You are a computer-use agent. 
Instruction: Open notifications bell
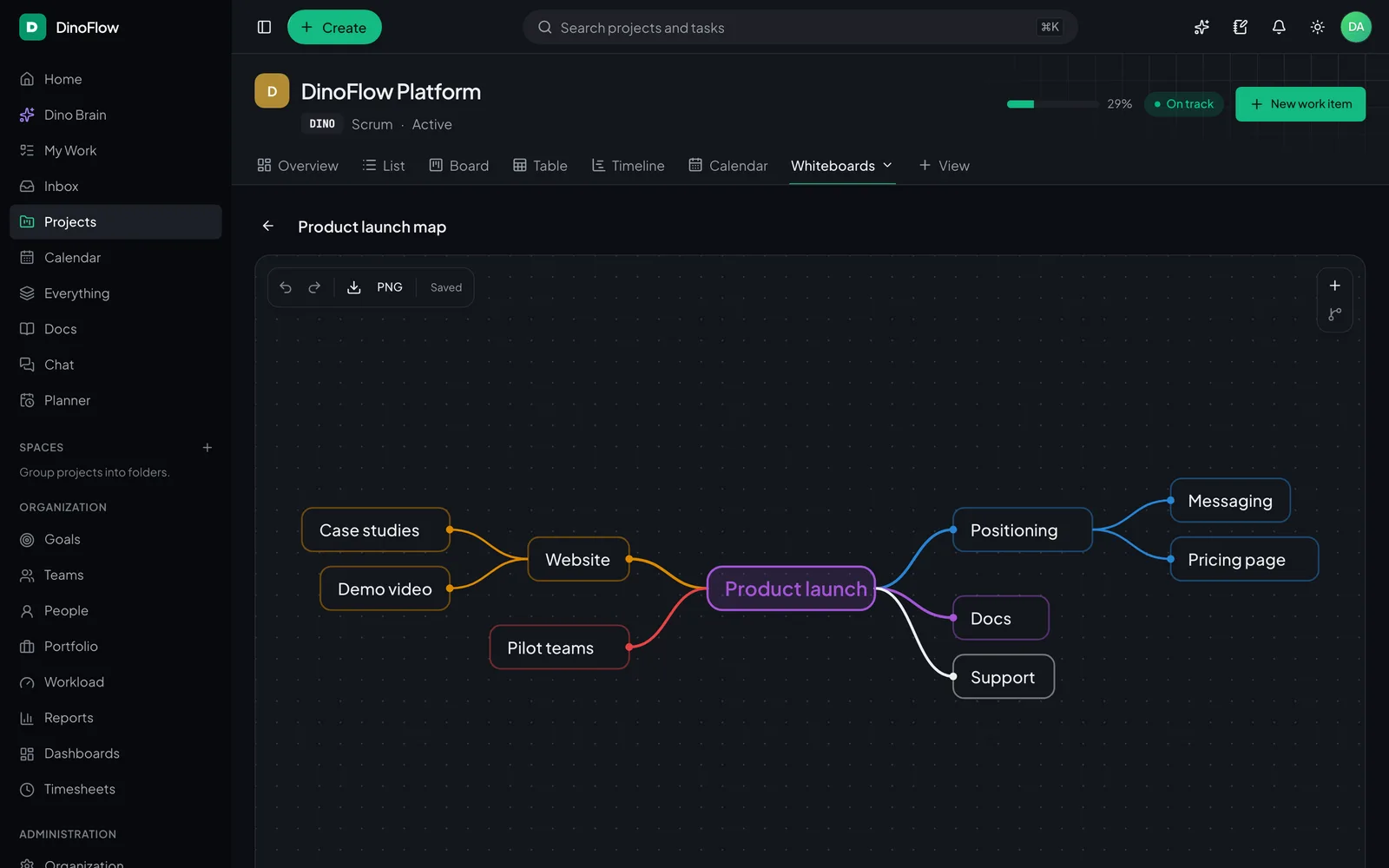[x=1279, y=27]
